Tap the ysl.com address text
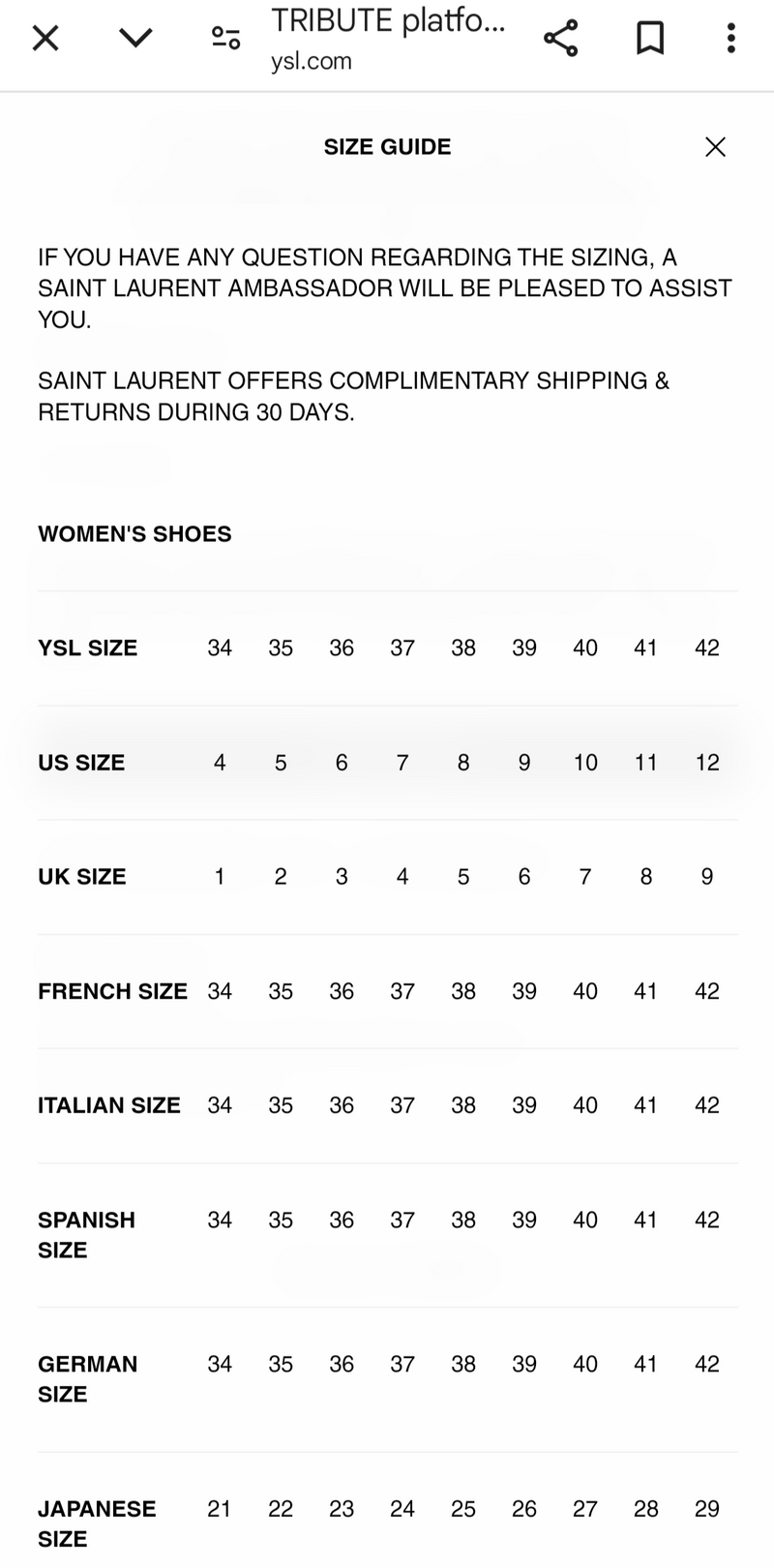 tap(312, 62)
